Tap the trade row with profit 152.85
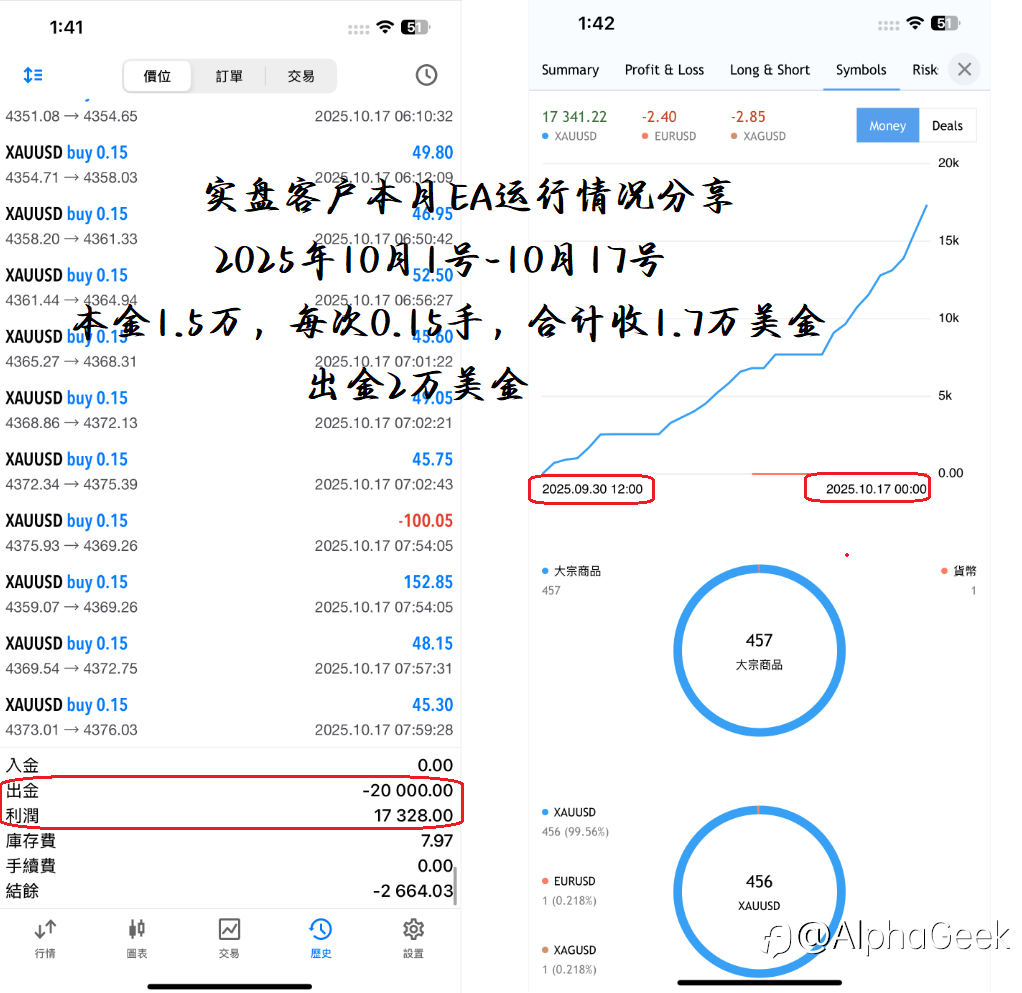Image resolution: width=1022 pixels, height=993 pixels. pyautogui.click(x=229, y=594)
